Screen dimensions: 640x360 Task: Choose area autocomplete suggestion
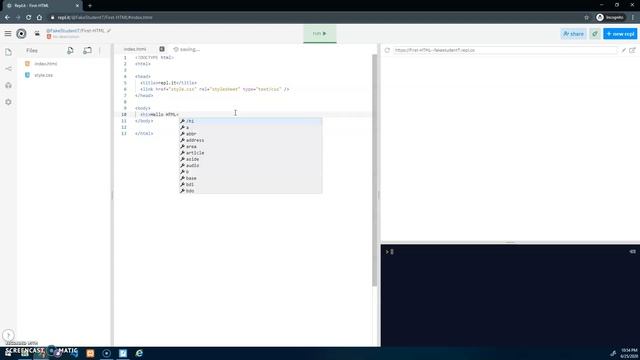pos(251,147)
